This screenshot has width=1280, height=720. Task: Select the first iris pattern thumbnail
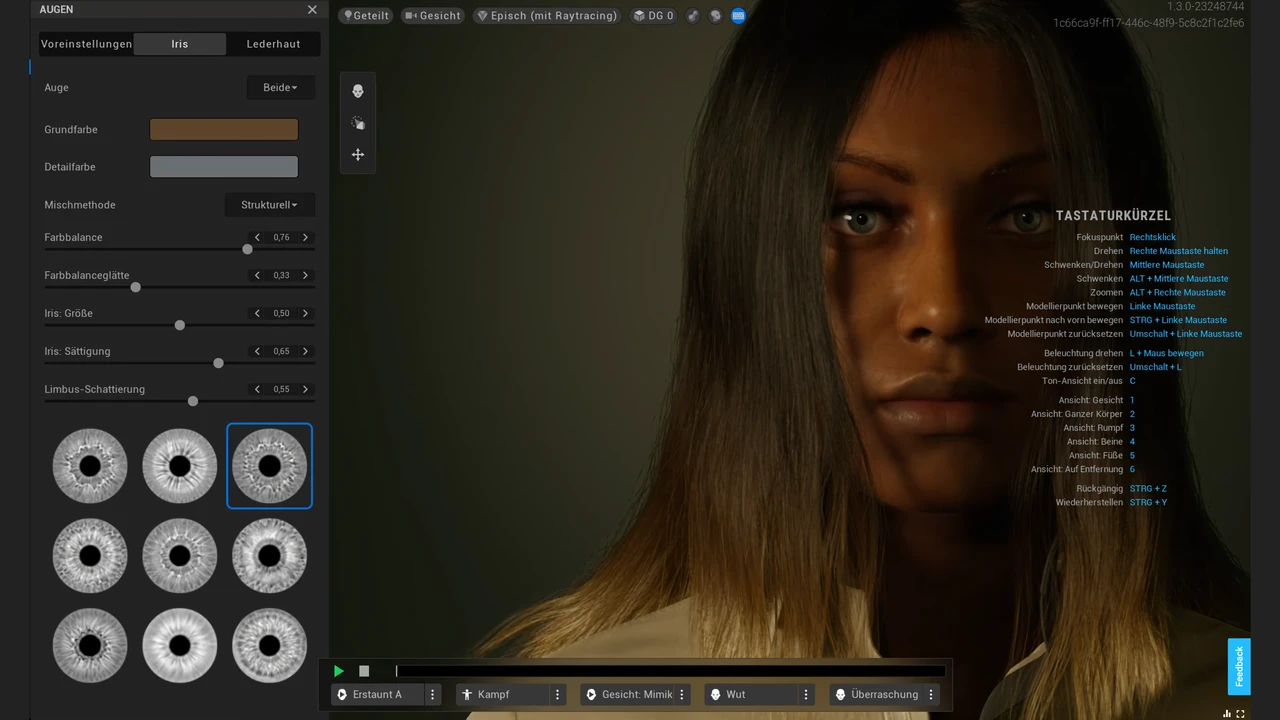(x=90, y=466)
